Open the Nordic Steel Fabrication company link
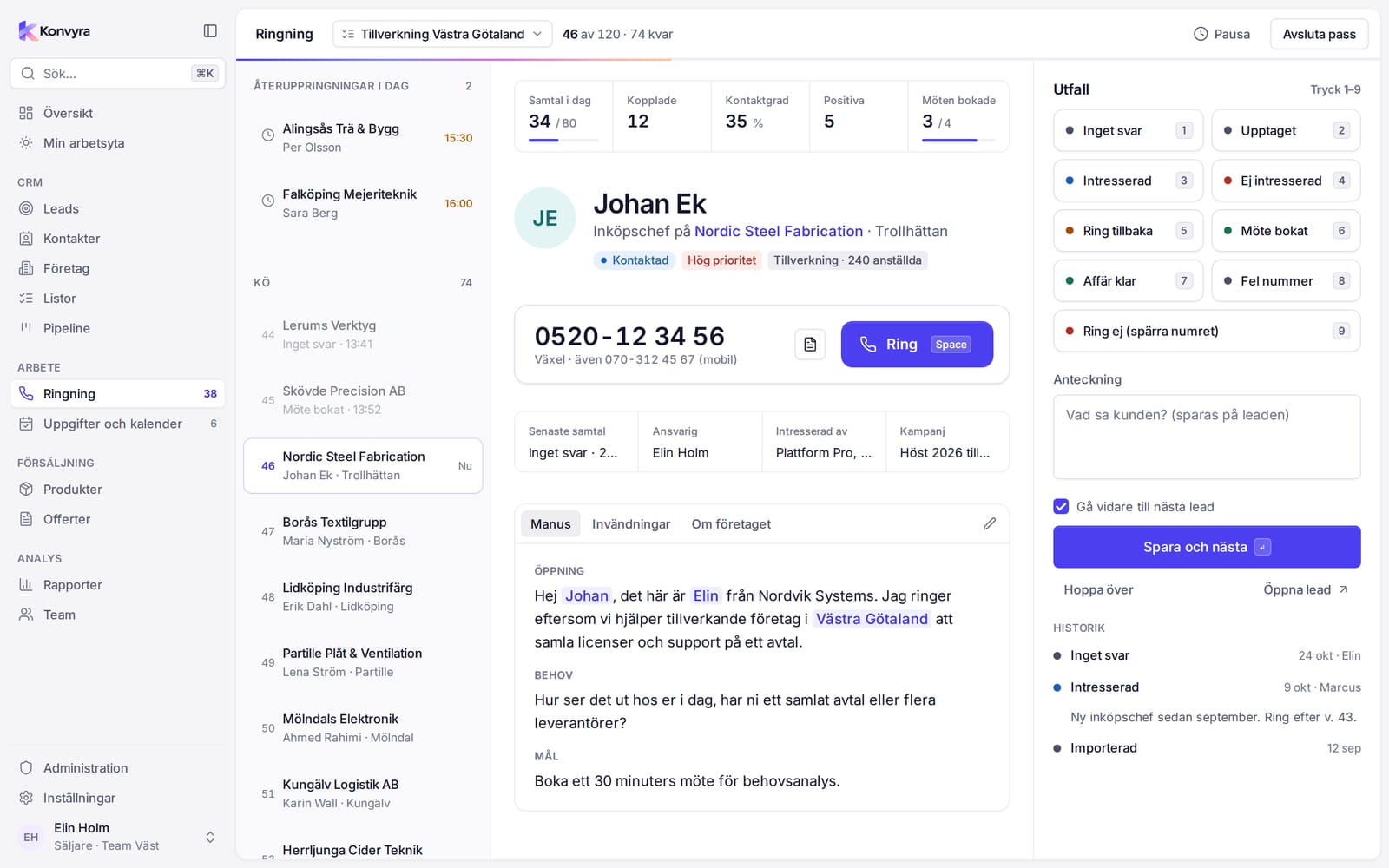 click(779, 231)
